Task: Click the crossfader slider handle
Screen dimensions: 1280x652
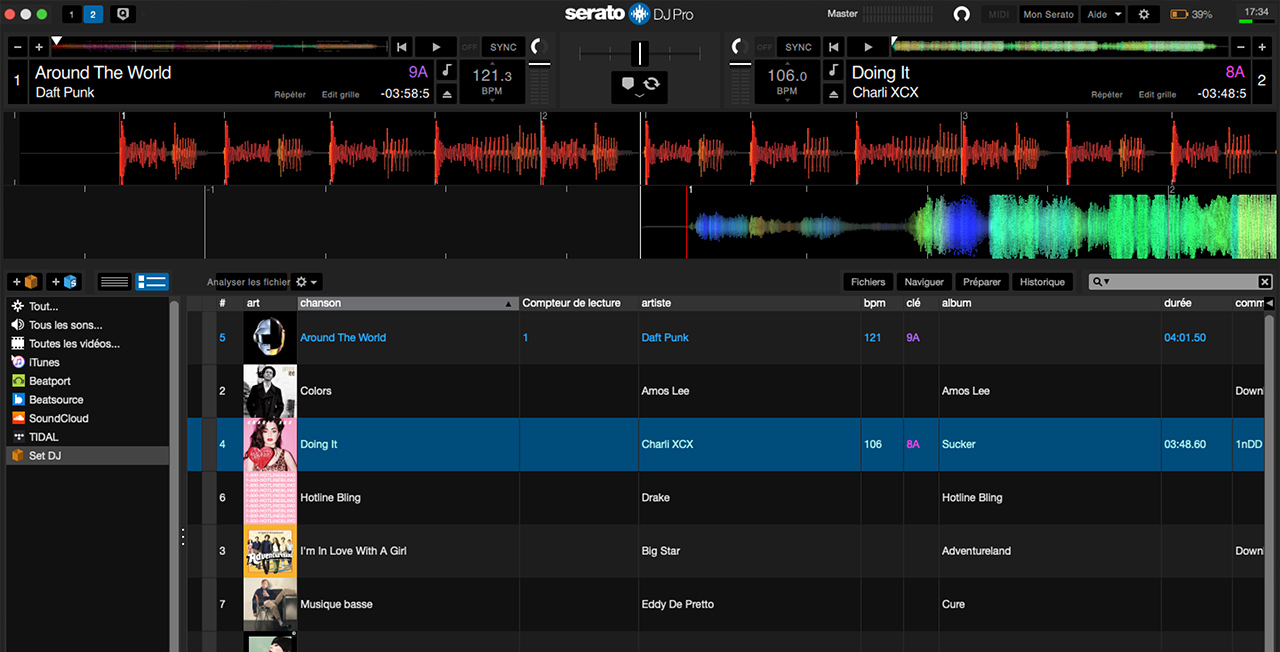Action: tap(640, 53)
